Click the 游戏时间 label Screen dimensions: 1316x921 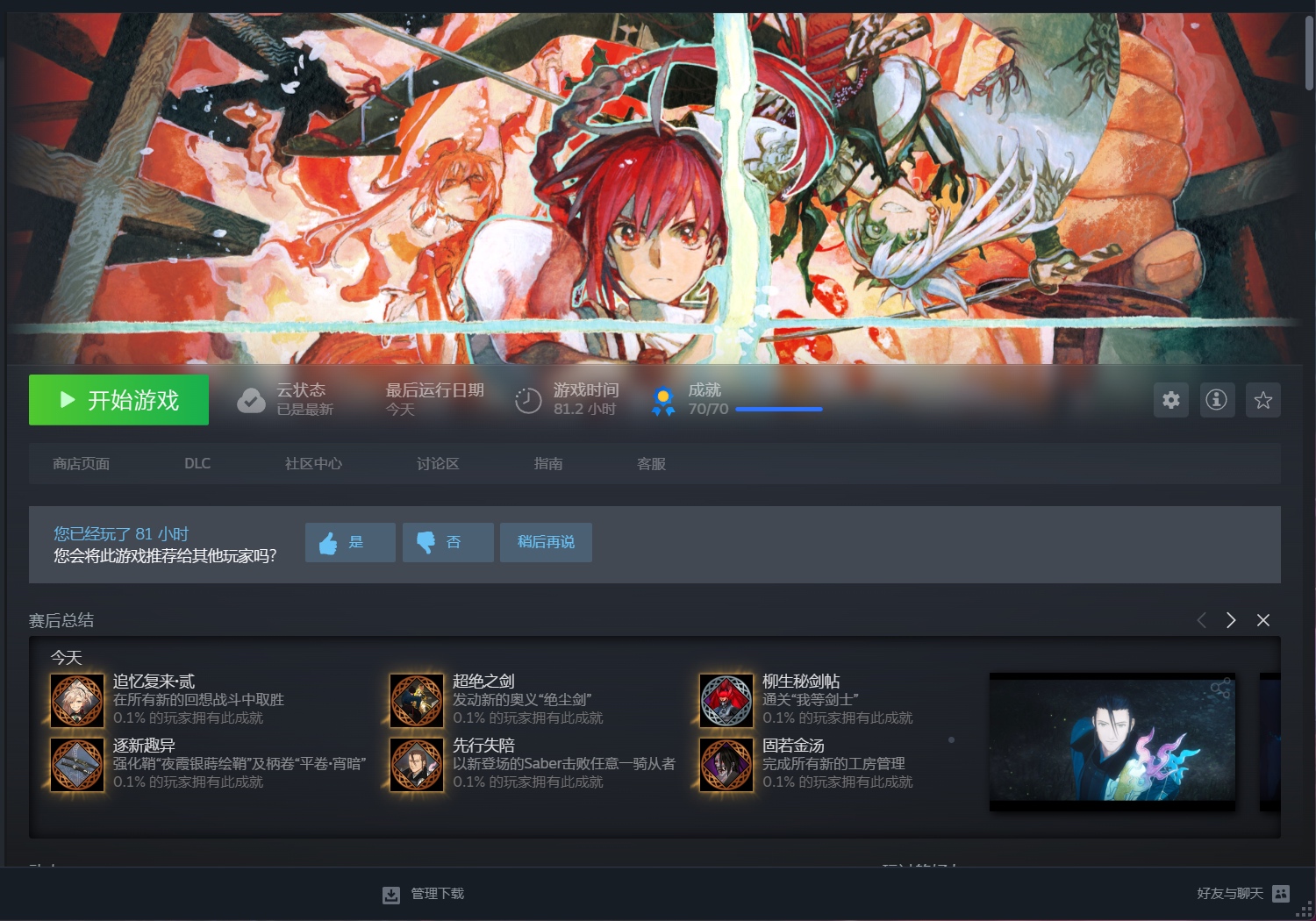[586, 389]
